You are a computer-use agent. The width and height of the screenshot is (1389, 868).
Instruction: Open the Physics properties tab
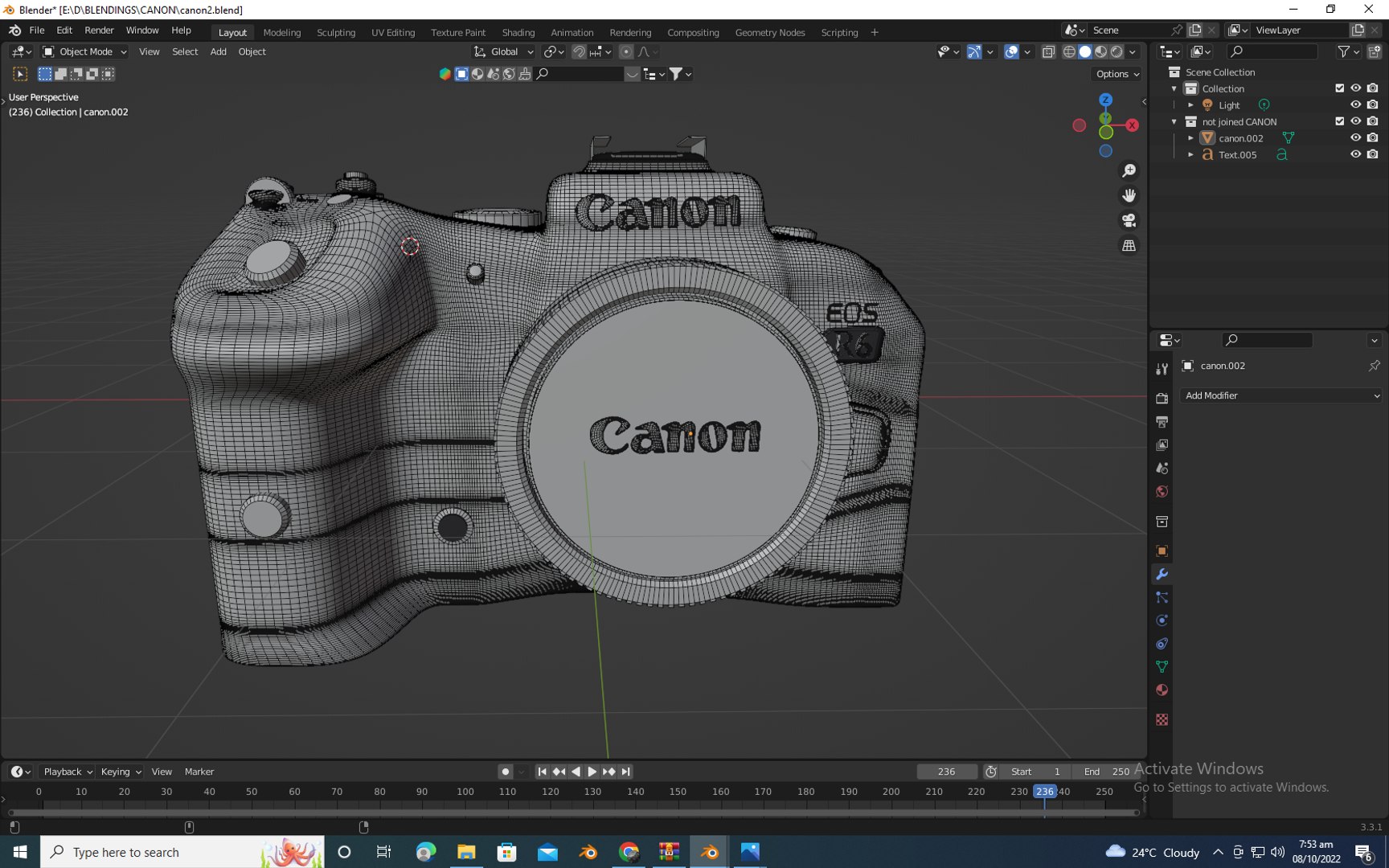tap(1162, 620)
